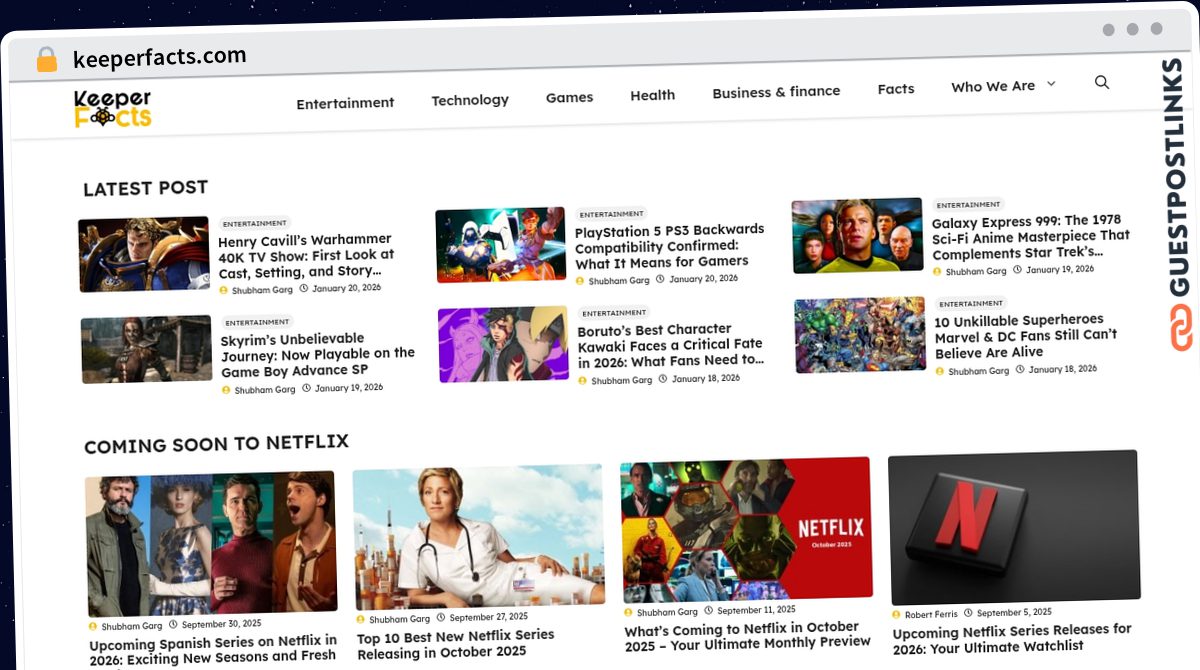Viewport: 1200px width, 670px height.
Task: Open Galaxy Express 999 article
Action: tap(1030, 236)
